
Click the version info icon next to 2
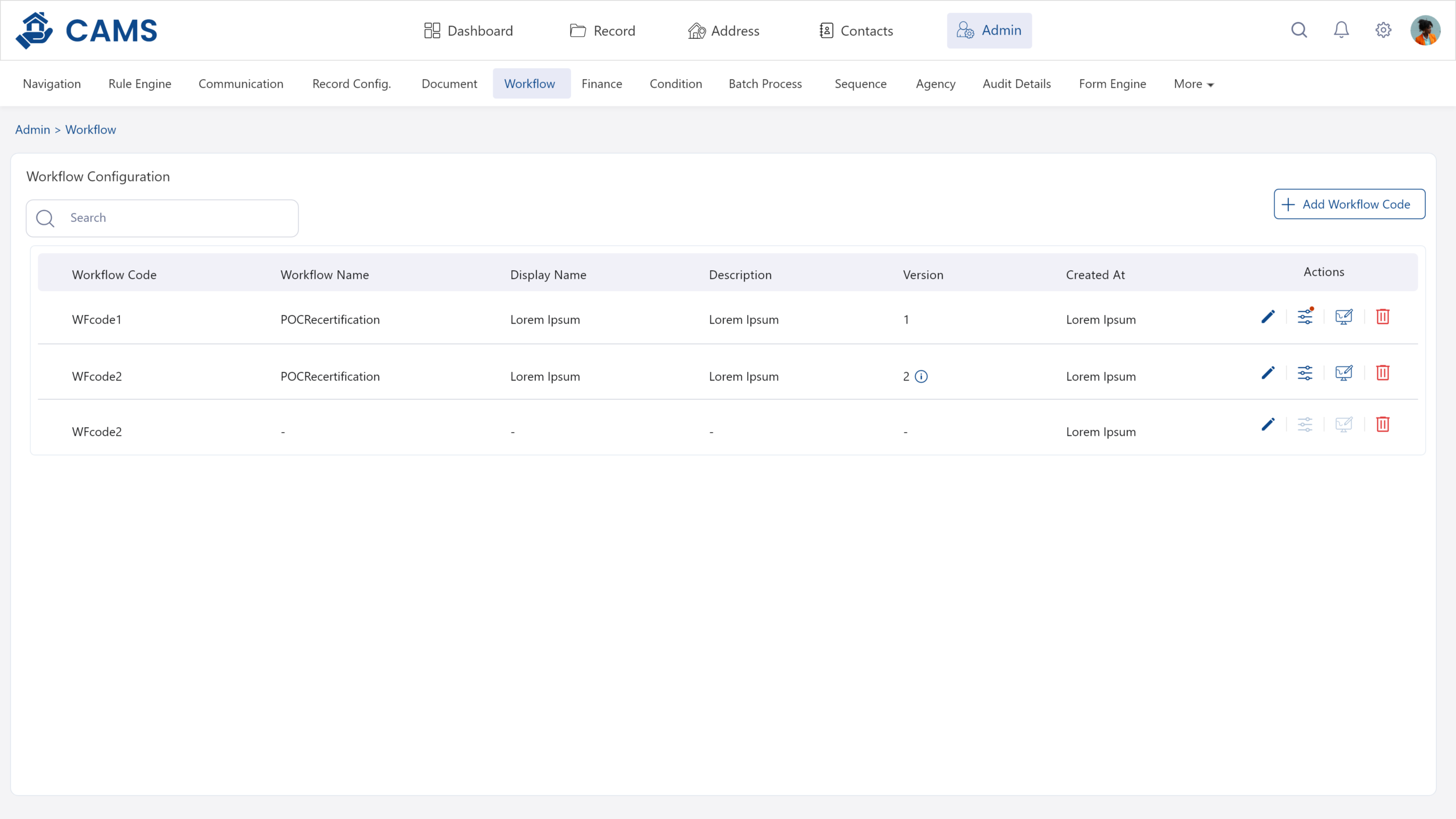tap(921, 377)
